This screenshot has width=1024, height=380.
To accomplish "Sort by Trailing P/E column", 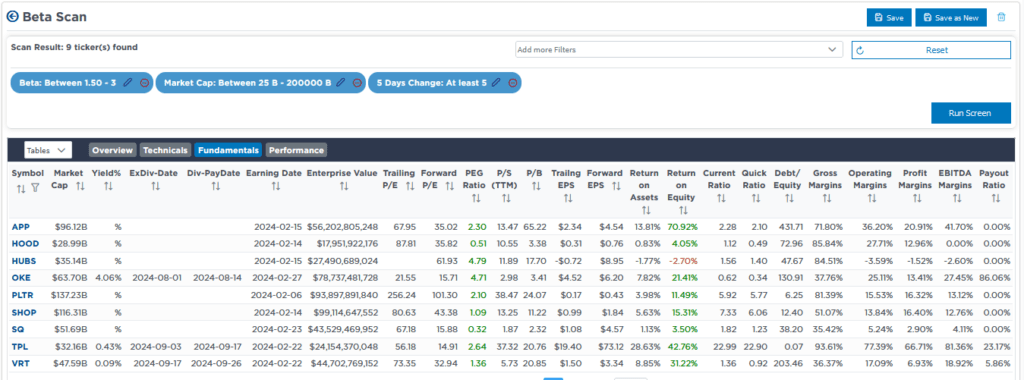I will [410, 186].
